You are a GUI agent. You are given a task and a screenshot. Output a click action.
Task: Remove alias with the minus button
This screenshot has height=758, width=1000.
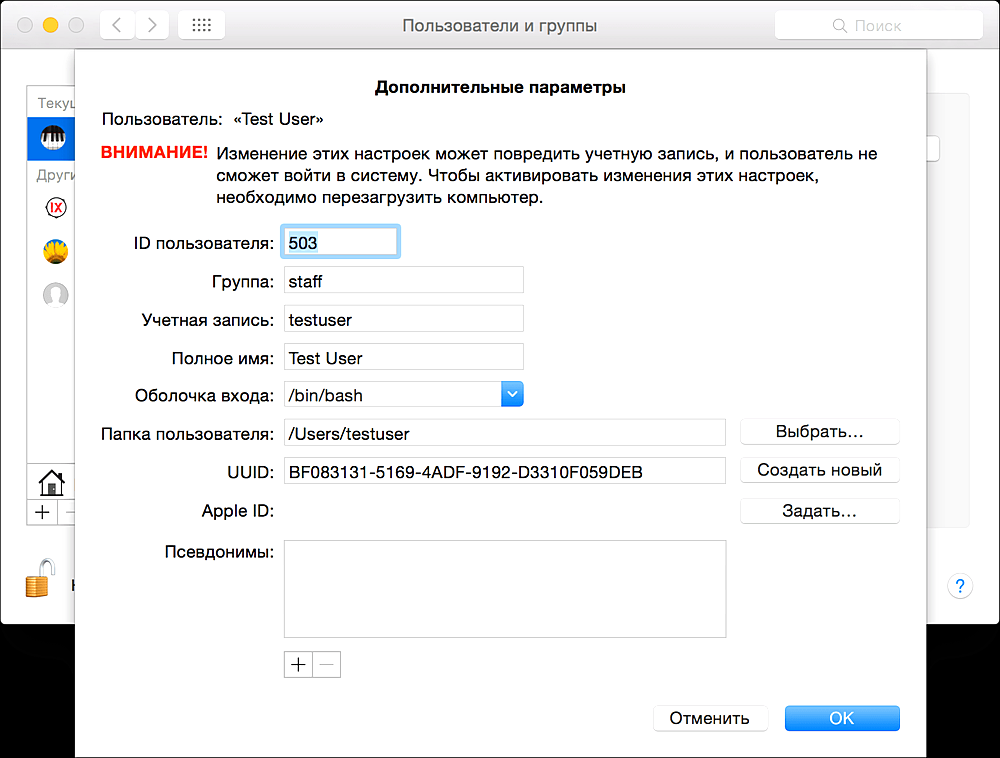327,665
